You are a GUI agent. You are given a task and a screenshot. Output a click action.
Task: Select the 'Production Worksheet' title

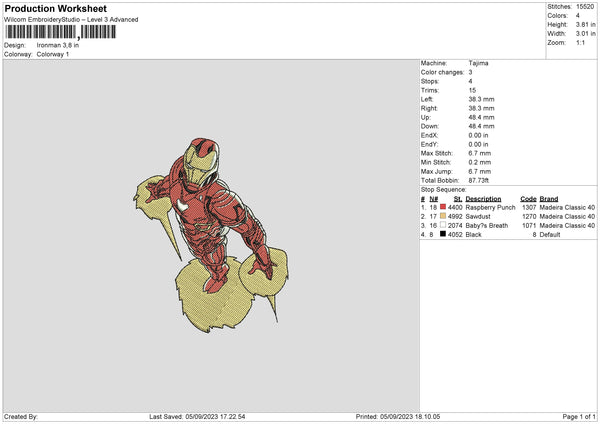55,8
